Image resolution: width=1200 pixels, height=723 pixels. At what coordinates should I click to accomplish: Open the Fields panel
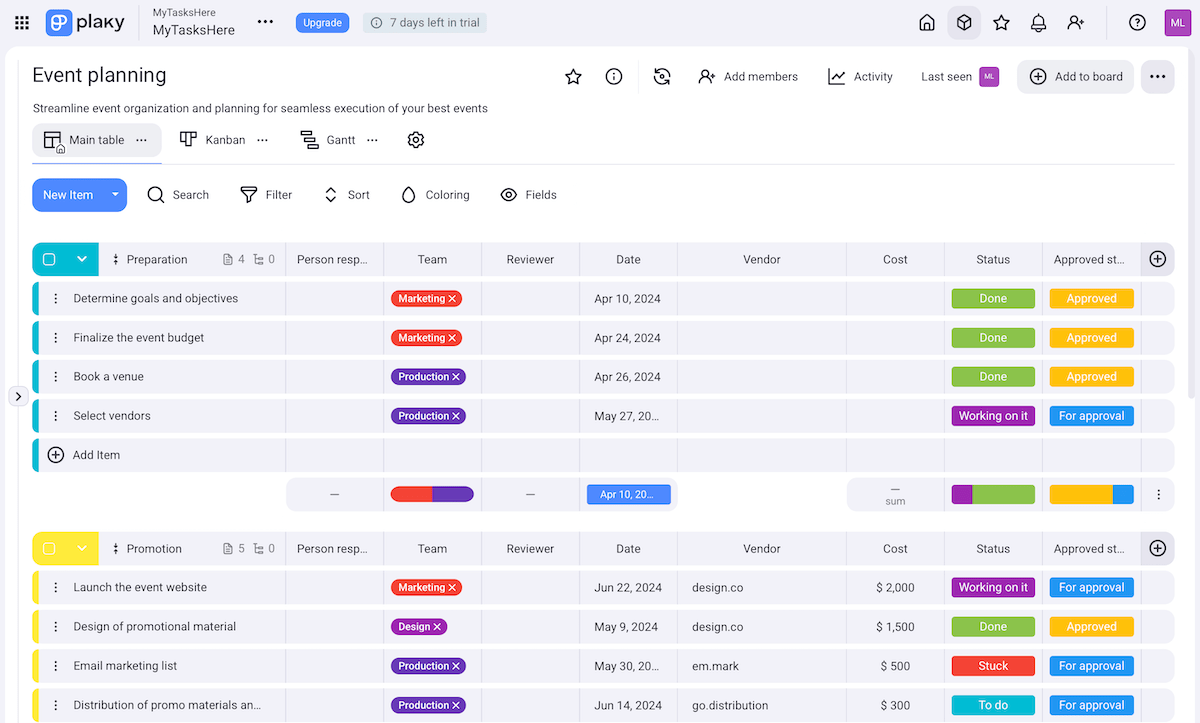pos(528,195)
